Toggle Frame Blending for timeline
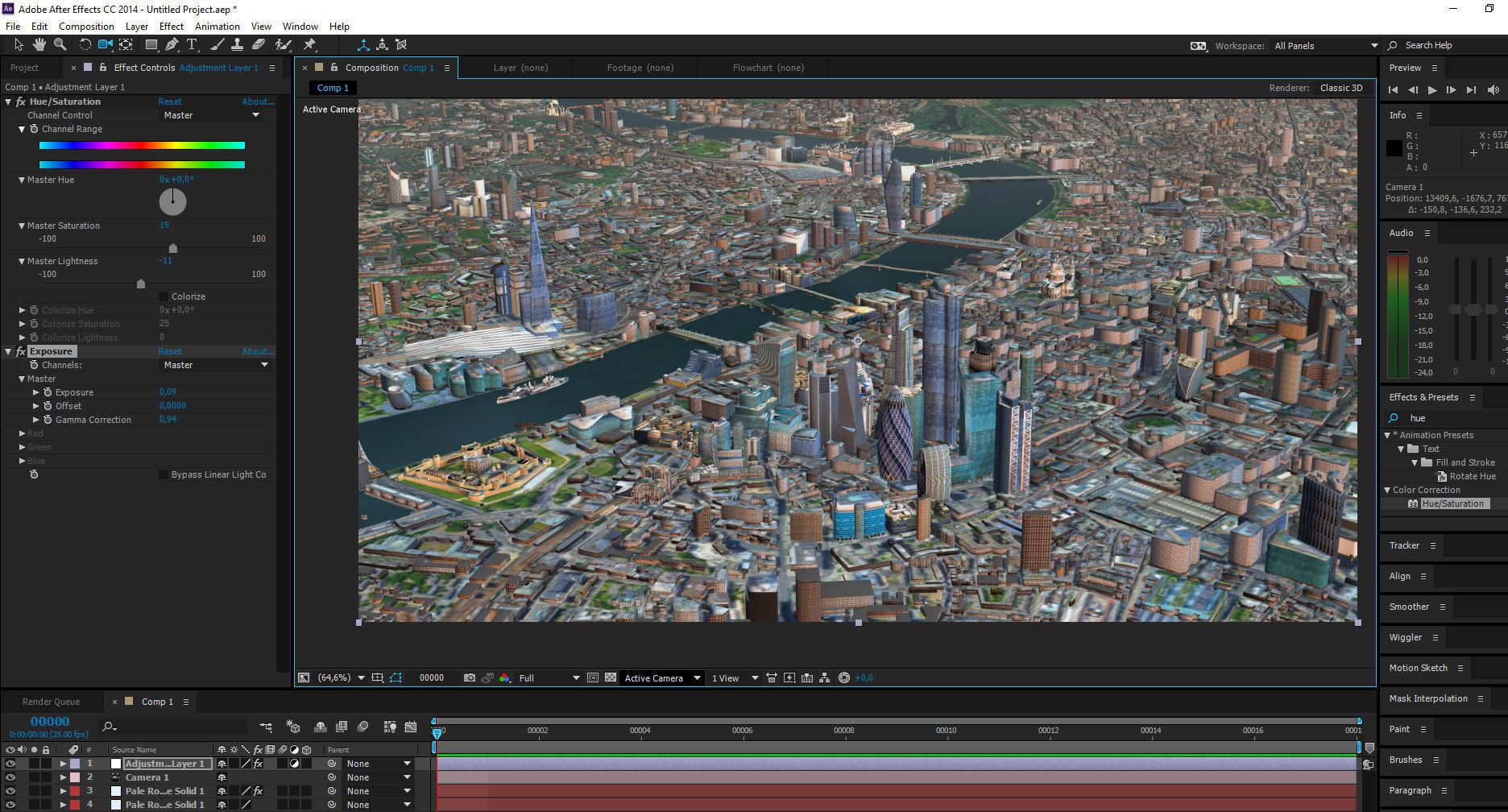Image resolution: width=1508 pixels, height=812 pixels. pyautogui.click(x=342, y=727)
